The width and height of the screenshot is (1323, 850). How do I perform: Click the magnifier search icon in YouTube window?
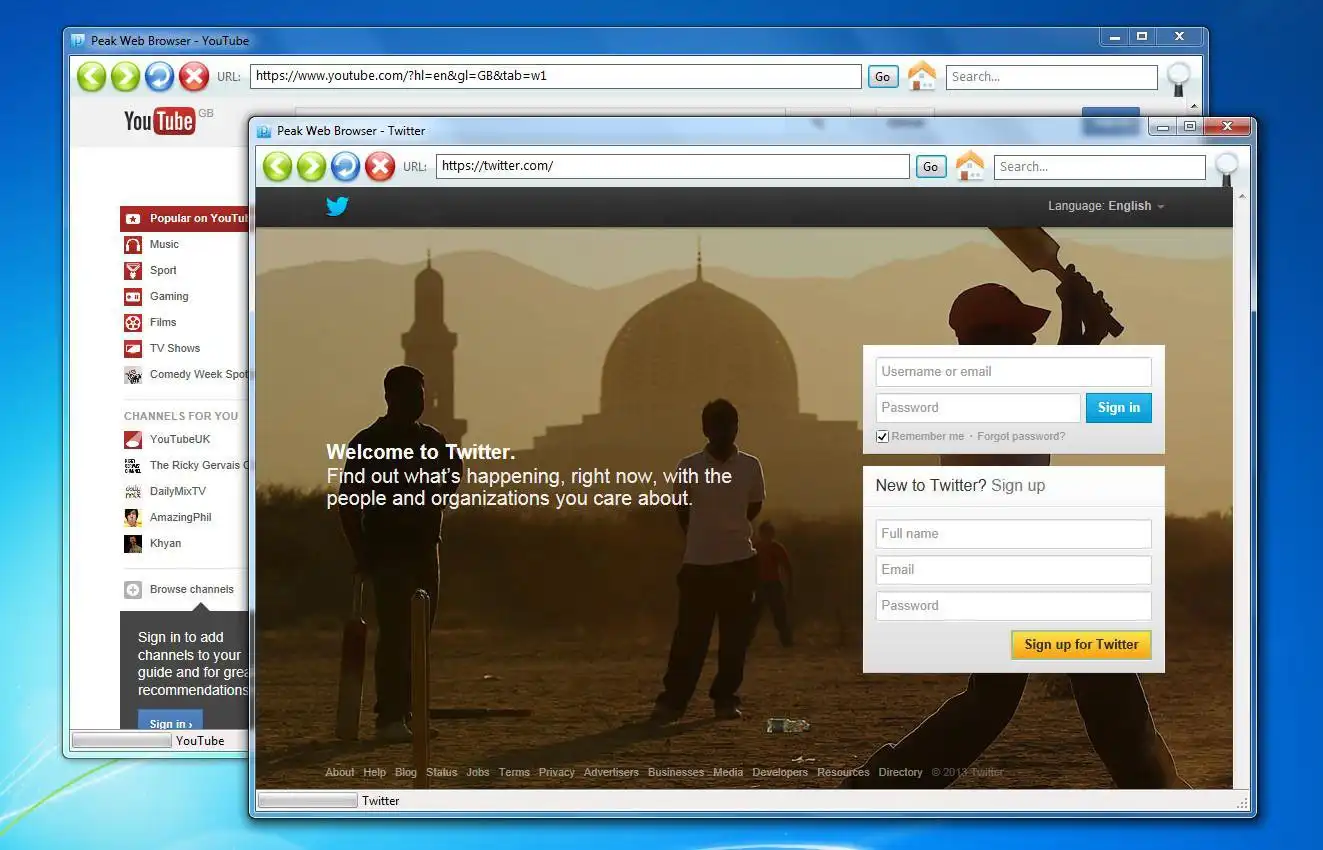(1180, 79)
